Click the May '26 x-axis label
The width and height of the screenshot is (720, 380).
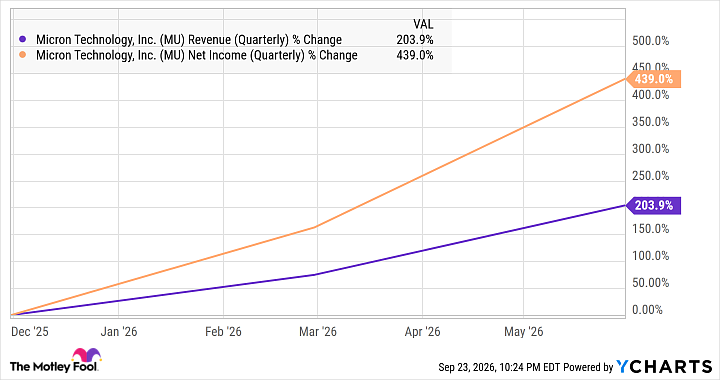click(523, 332)
